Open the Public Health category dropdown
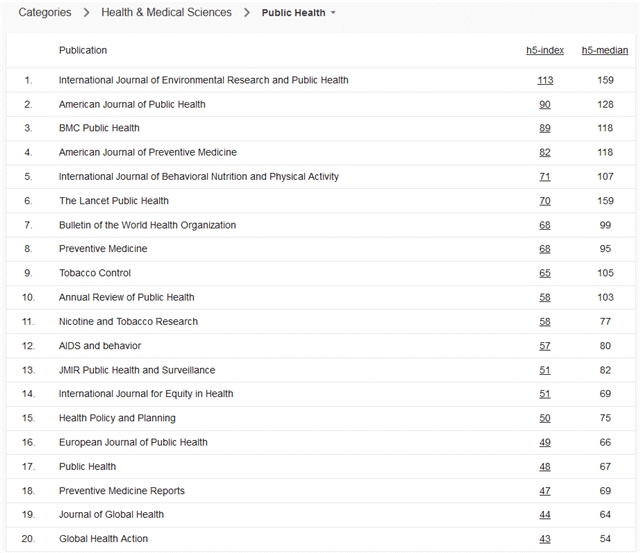 point(299,13)
